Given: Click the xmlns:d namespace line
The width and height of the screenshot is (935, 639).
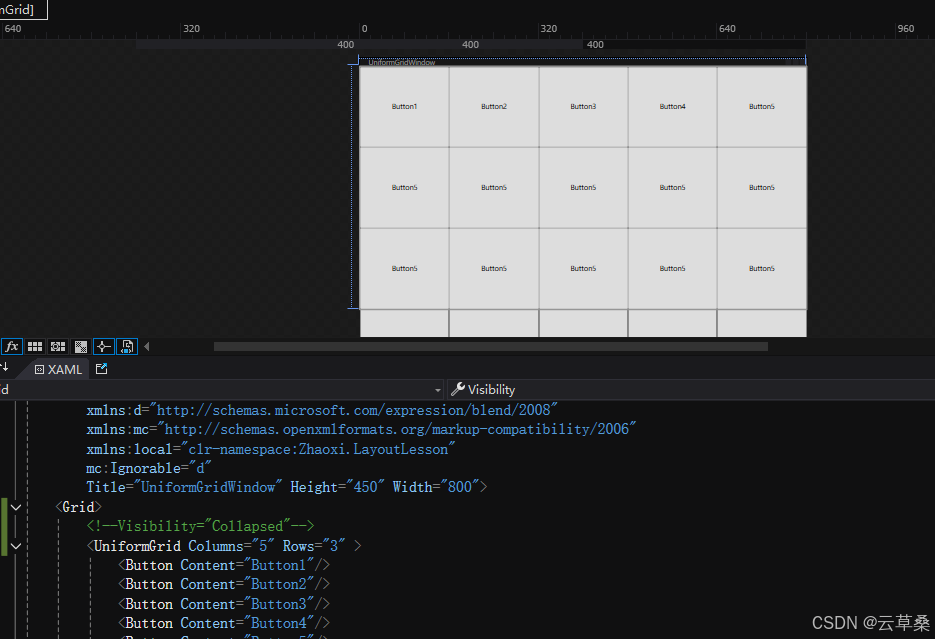Looking at the screenshot, I should click(x=322, y=410).
